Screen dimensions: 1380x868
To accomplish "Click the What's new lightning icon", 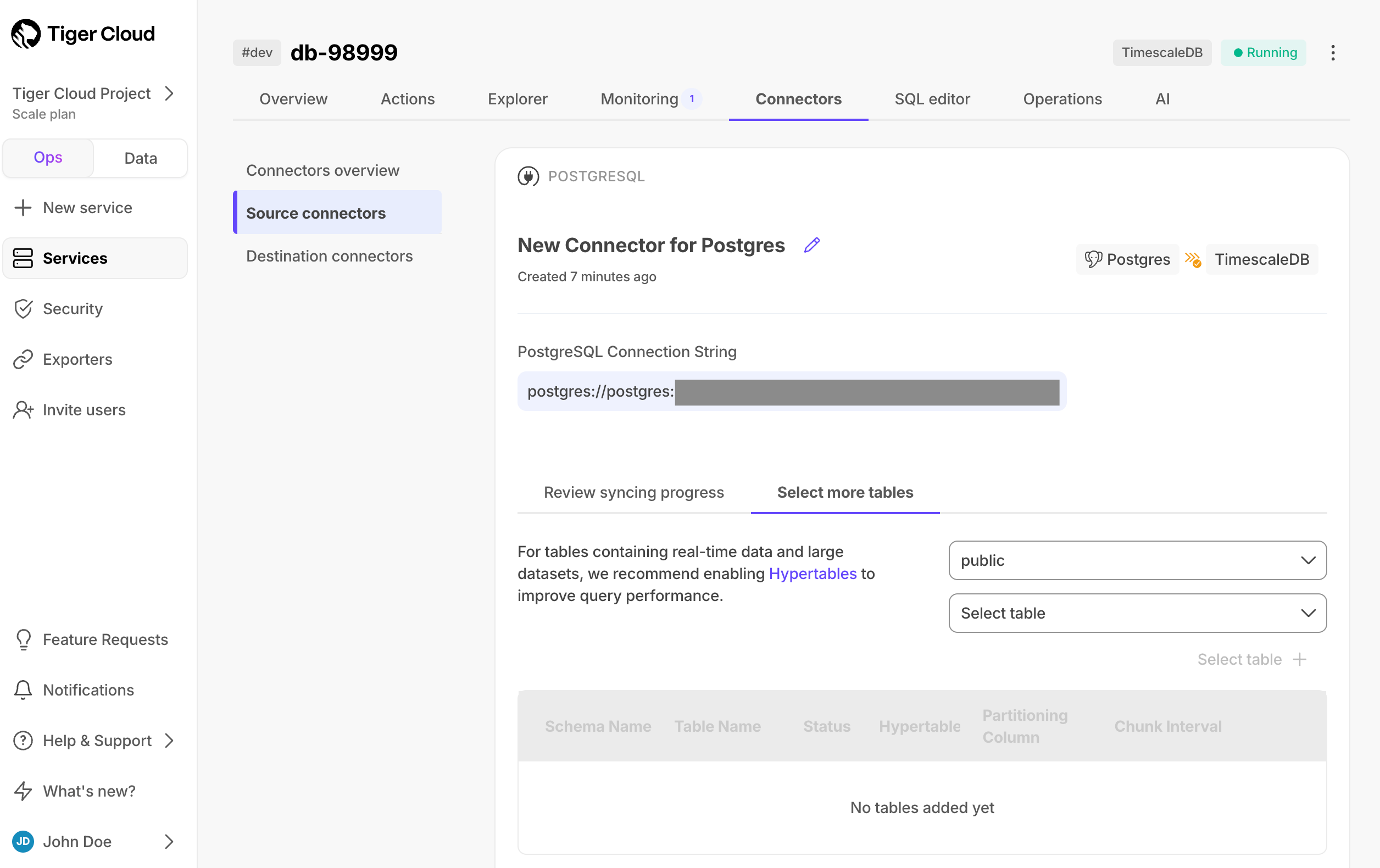I will tap(23, 791).
